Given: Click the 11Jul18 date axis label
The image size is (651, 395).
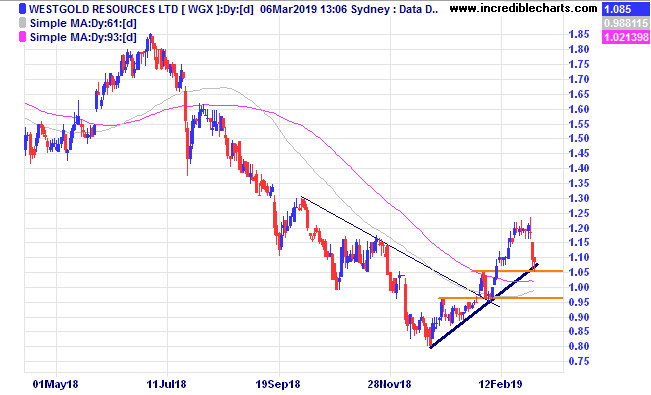Looking at the screenshot, I should pos(166,384).
